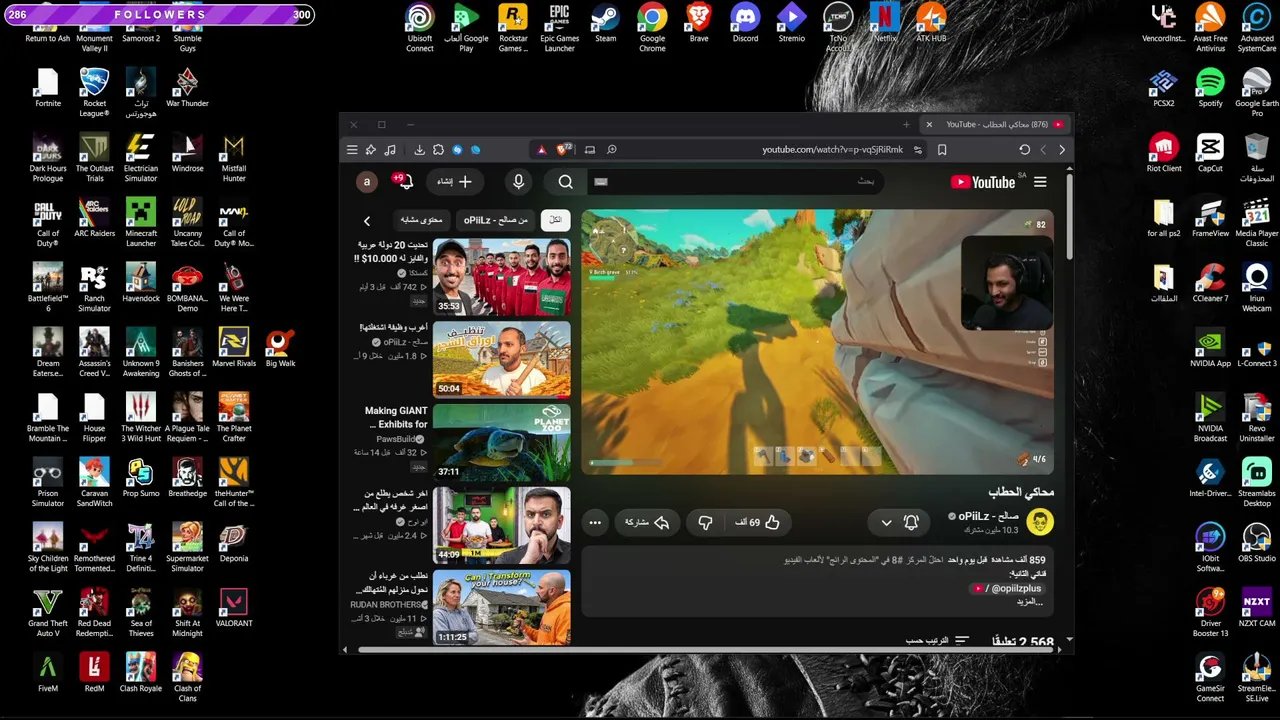Open the Epic Games Launcher icon
The width and height of the screenshot is (1280, 720).
tap(559, 28)
